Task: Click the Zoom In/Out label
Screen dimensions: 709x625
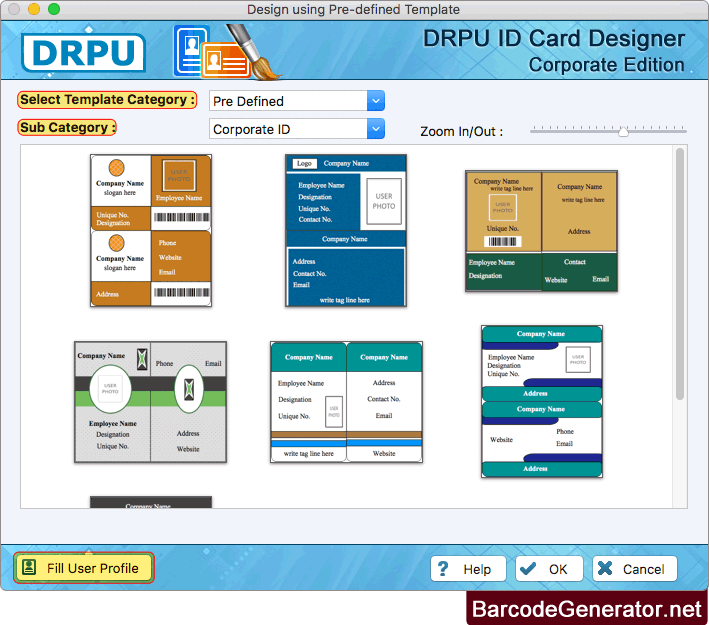Action: point(461,132)
